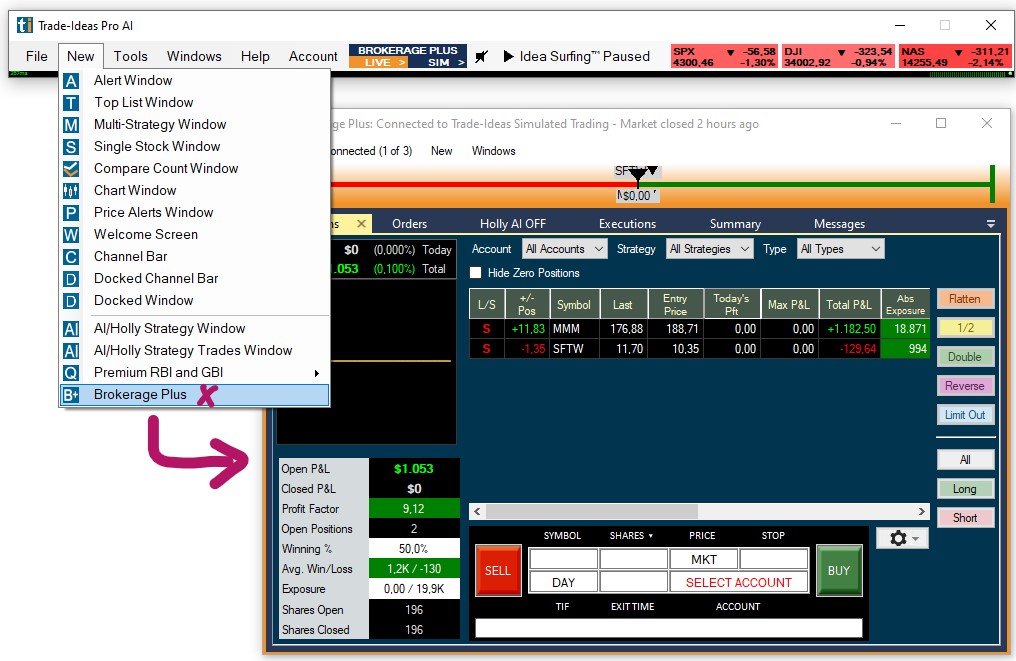Close the partially hidden Positions tab
Viewport: 1016px width, 661px height.
(x=362, y=224)
